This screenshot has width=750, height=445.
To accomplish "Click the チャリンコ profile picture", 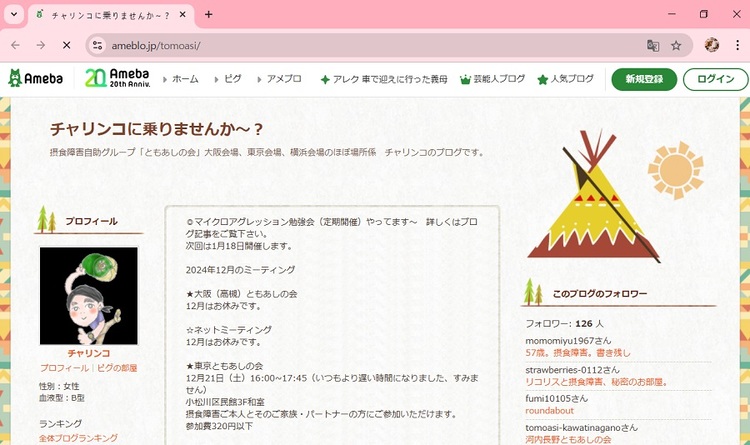I will (89, 296).
